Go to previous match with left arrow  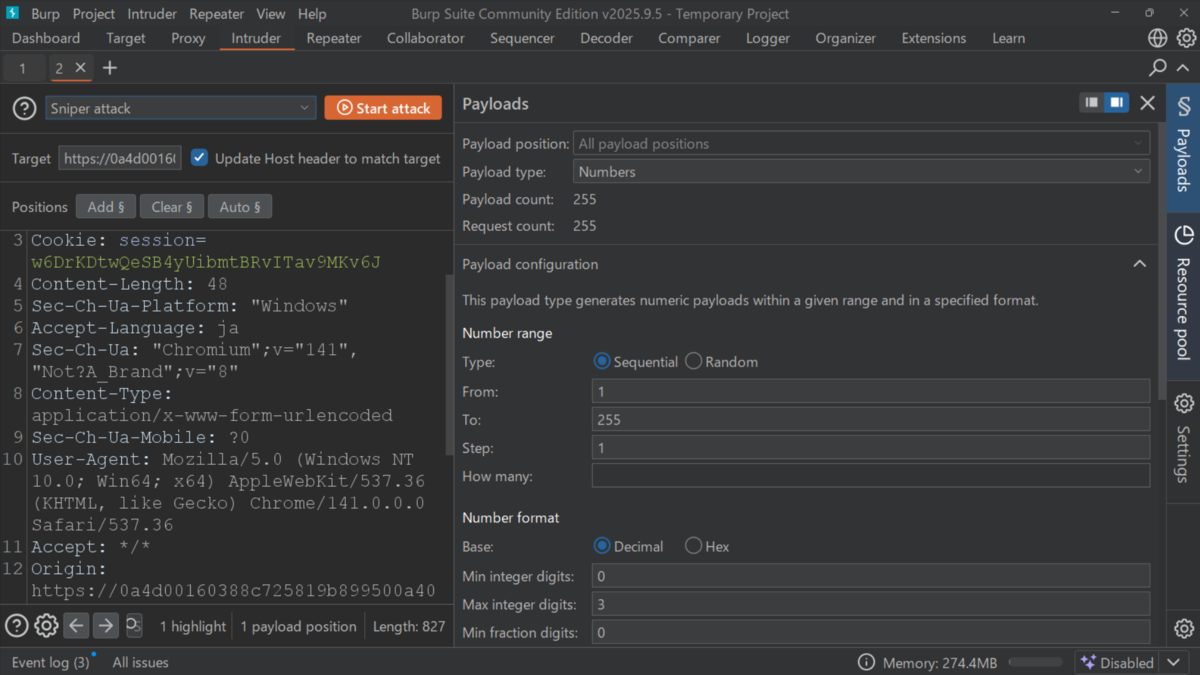(76, 626)
